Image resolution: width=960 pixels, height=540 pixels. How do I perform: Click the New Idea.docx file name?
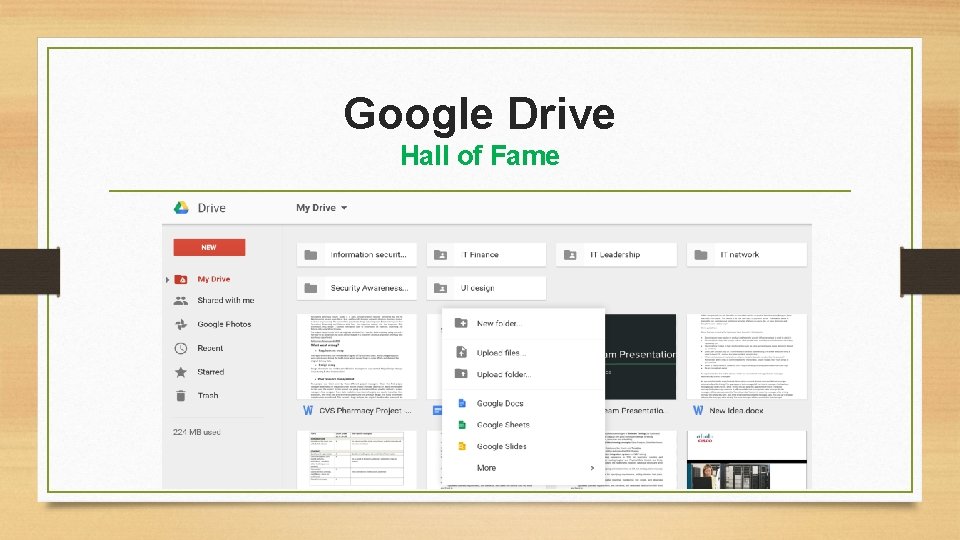[737, 411]
